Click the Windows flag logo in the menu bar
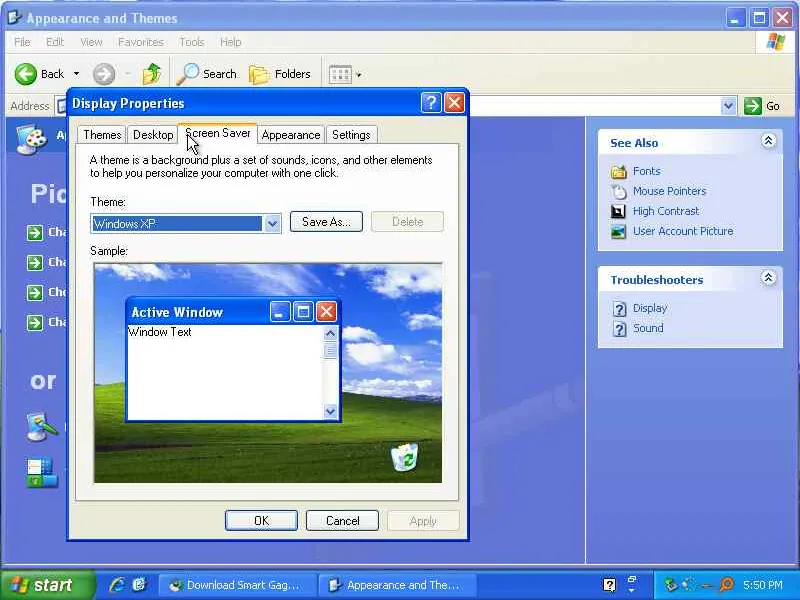Viewport: 800px width, 600px height. point(776,42)
